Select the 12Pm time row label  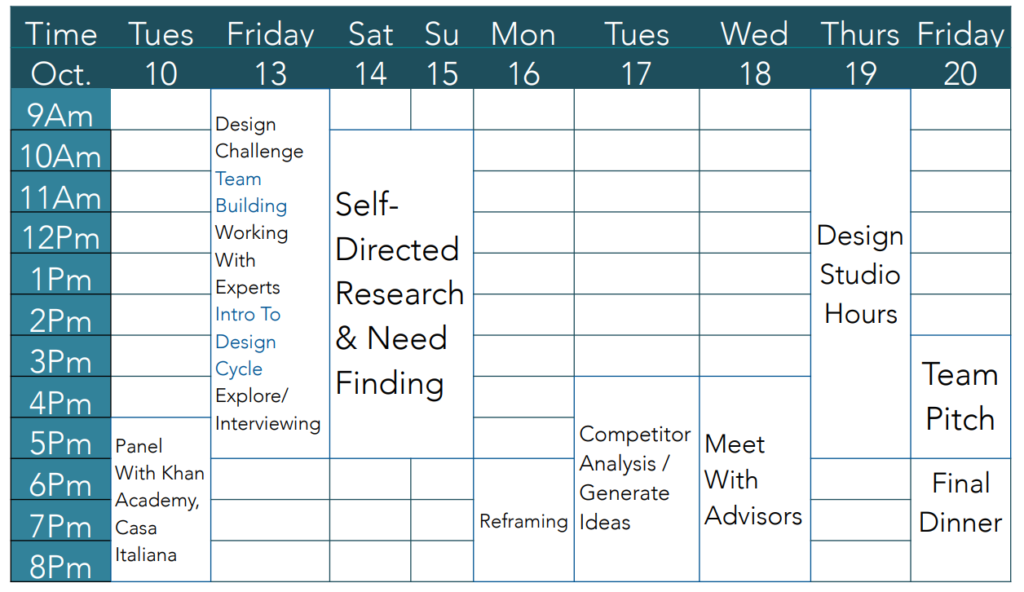click(x=61, y=239)
